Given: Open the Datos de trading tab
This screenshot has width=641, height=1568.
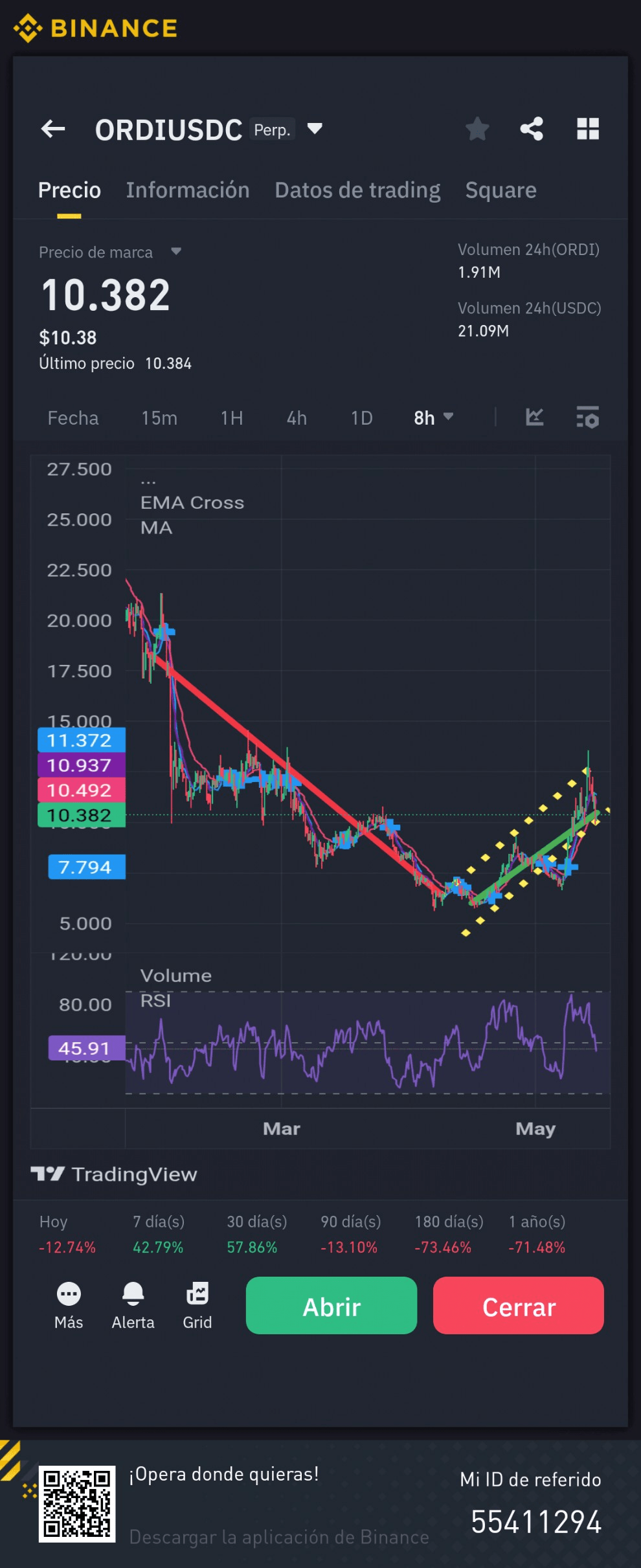Looking at the screenshot, I should click(x=357, y=190).
